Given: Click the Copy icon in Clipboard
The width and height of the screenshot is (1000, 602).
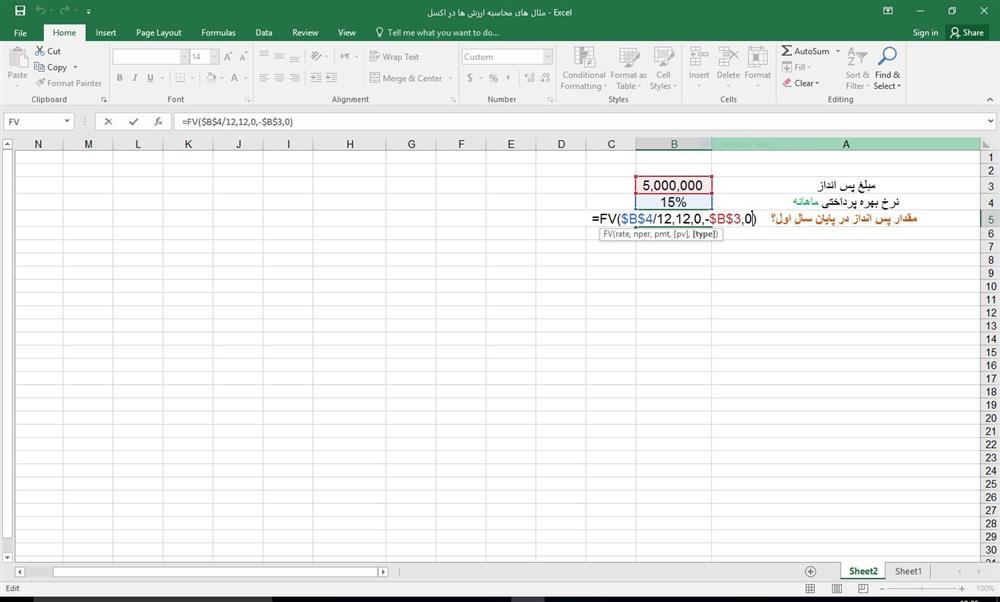Looking at the screenshot, I should (x=40, y=67).
